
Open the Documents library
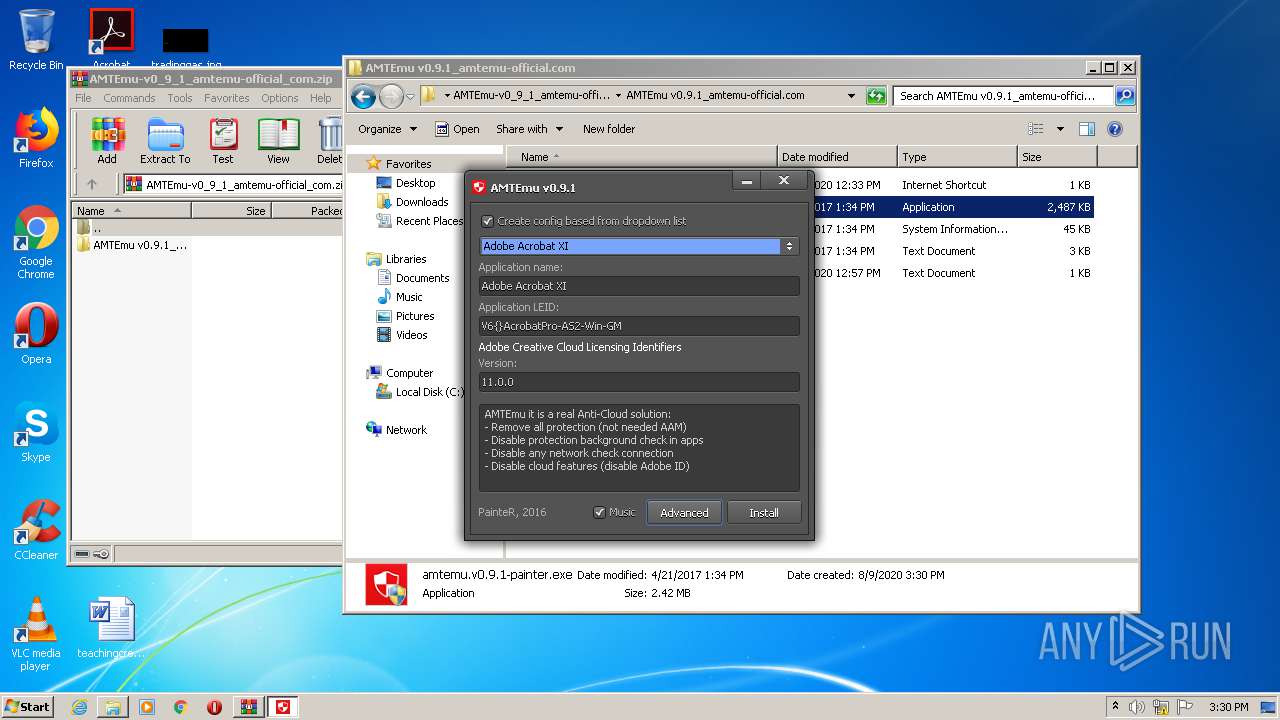point(413,278)
